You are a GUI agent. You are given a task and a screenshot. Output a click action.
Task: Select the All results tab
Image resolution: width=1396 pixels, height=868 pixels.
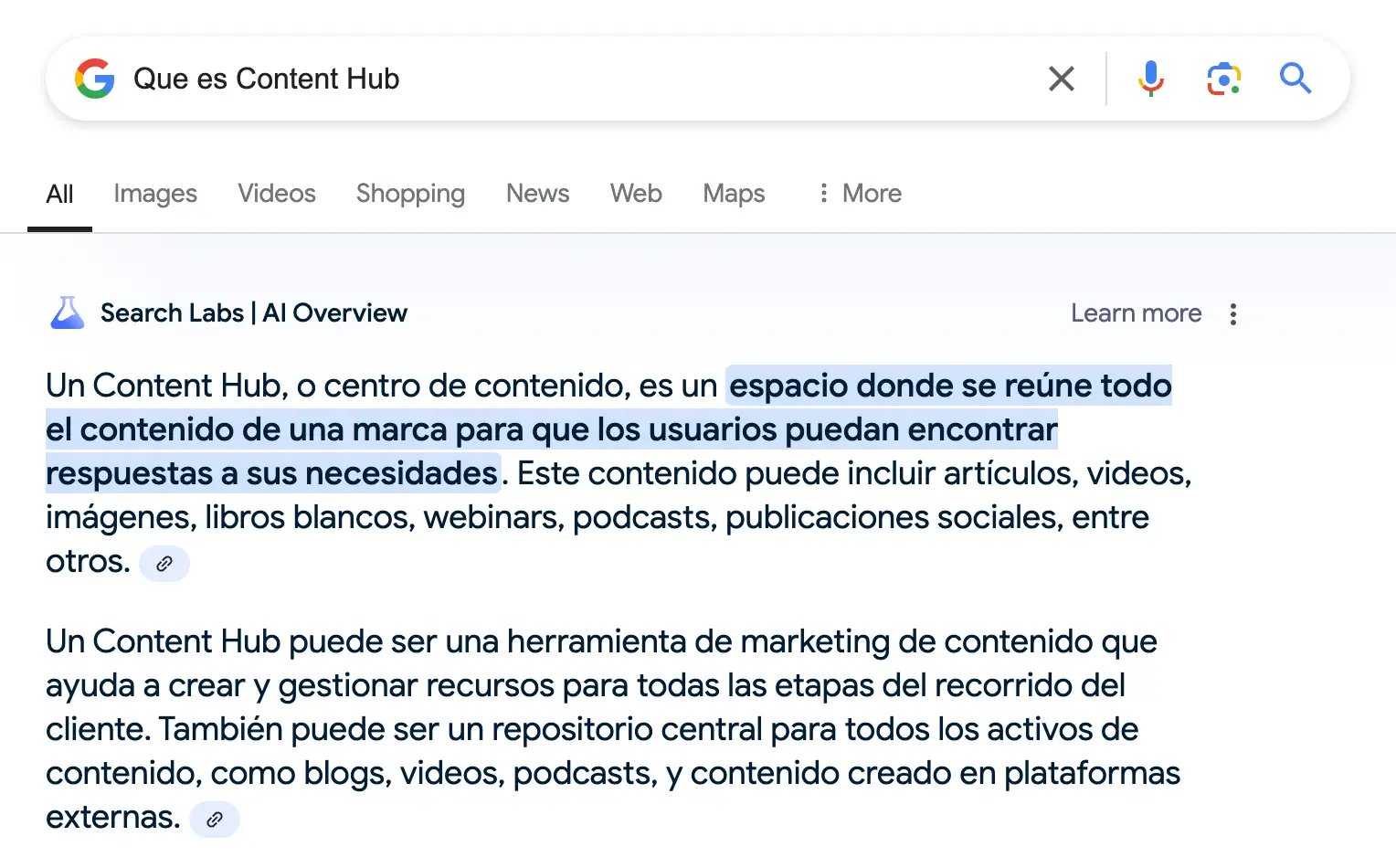(x=59, y=194)
